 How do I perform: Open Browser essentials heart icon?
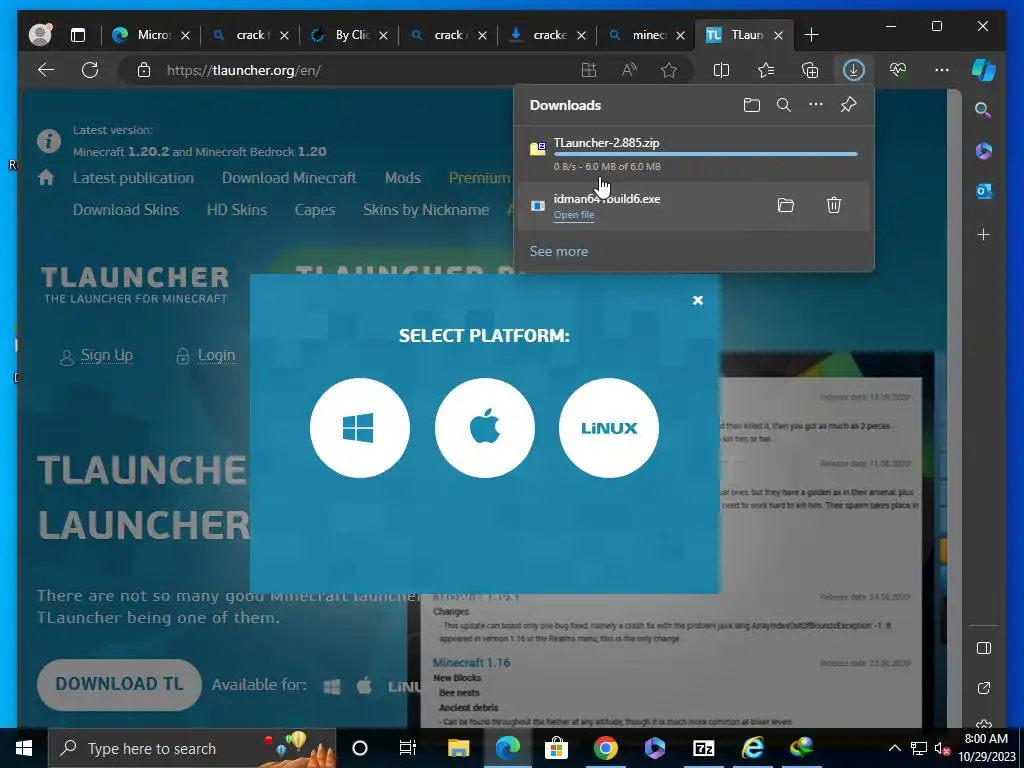click(x=898, y=70)
